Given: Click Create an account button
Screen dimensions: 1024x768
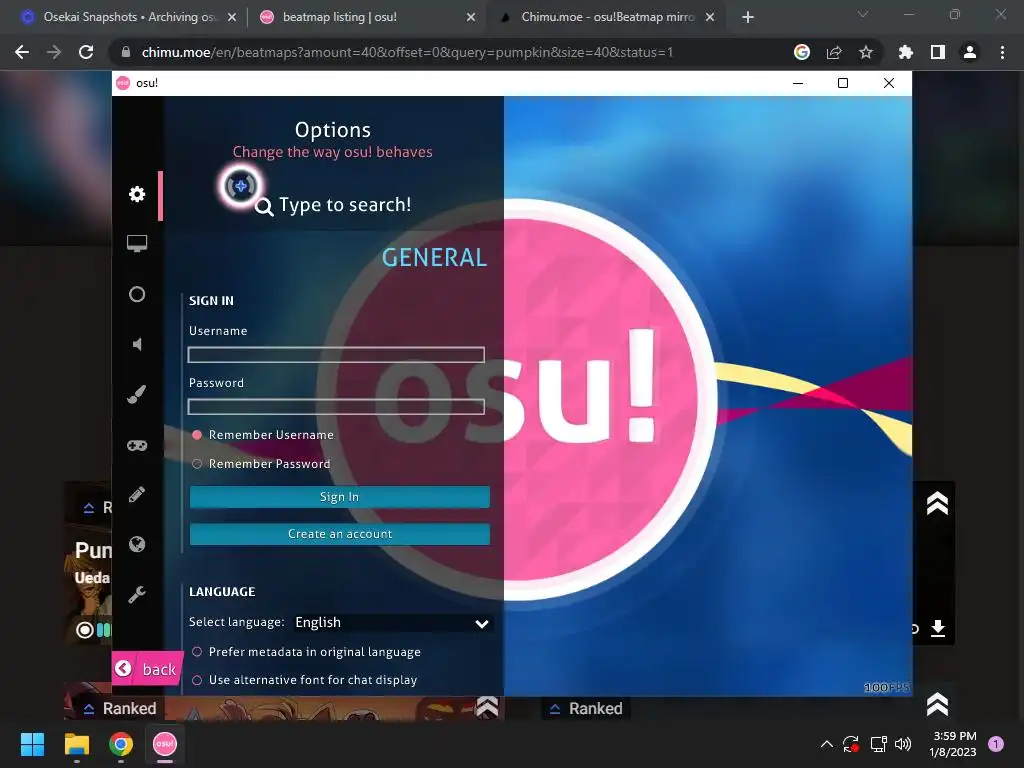Looking at the screenshot, I should click(x=340, y=534).
